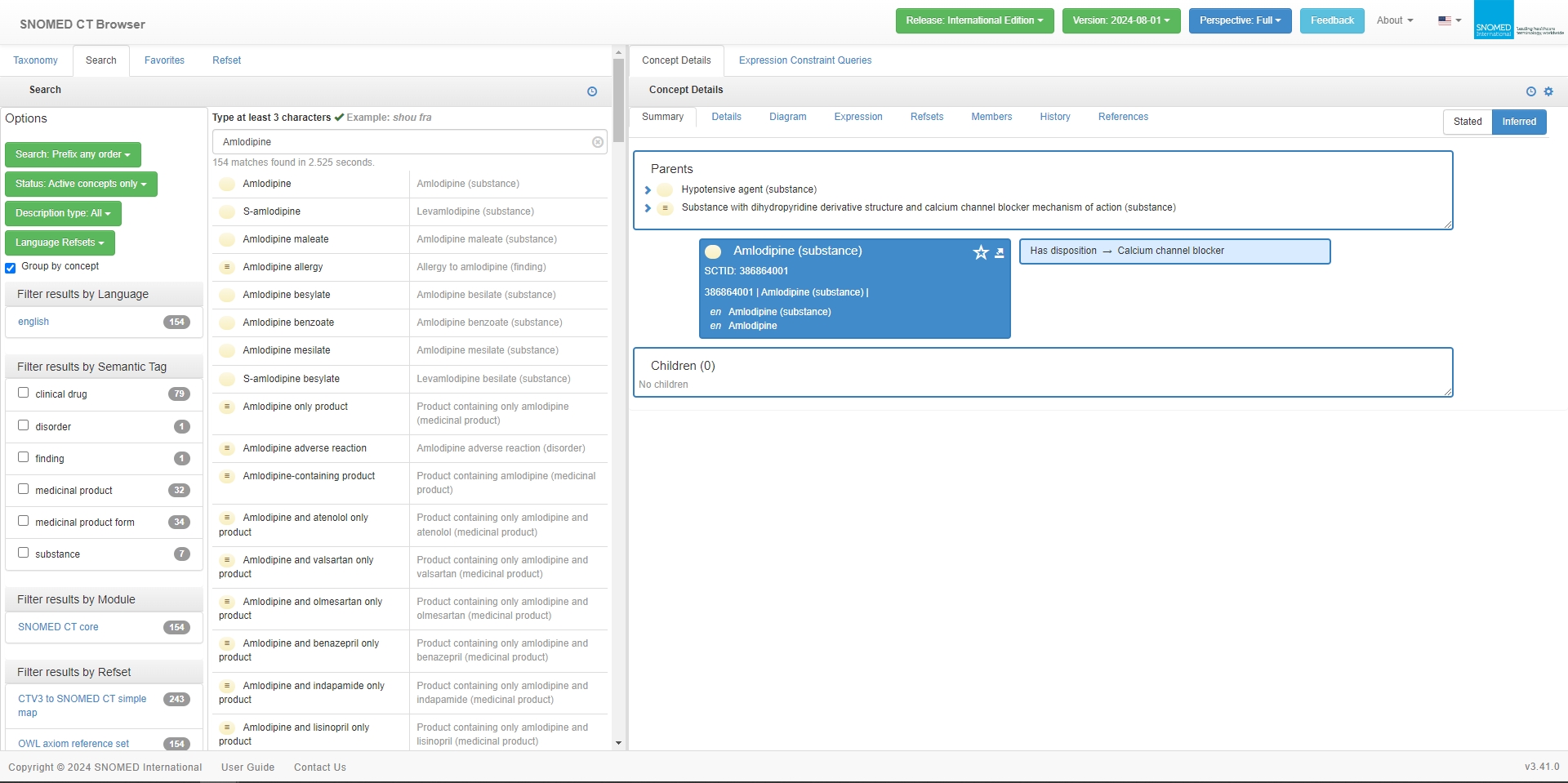Click the clear search field X icon
This screenshot has height=783, width=1568.
pos(598,142)
